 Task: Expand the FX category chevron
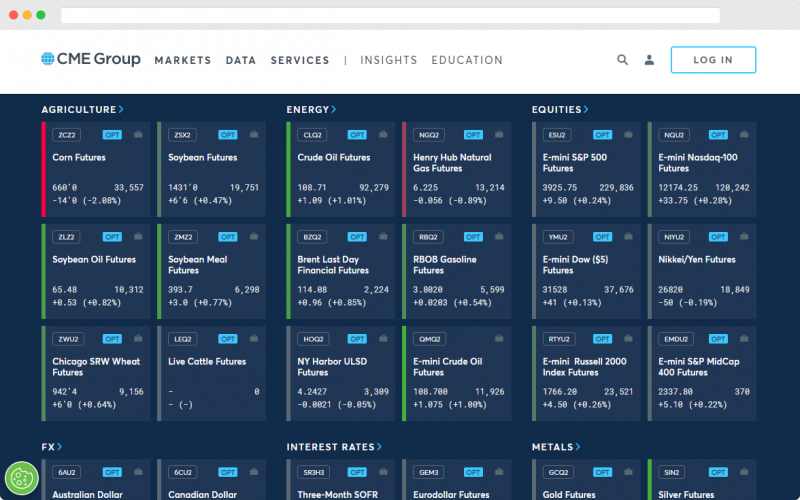(60, 447)
